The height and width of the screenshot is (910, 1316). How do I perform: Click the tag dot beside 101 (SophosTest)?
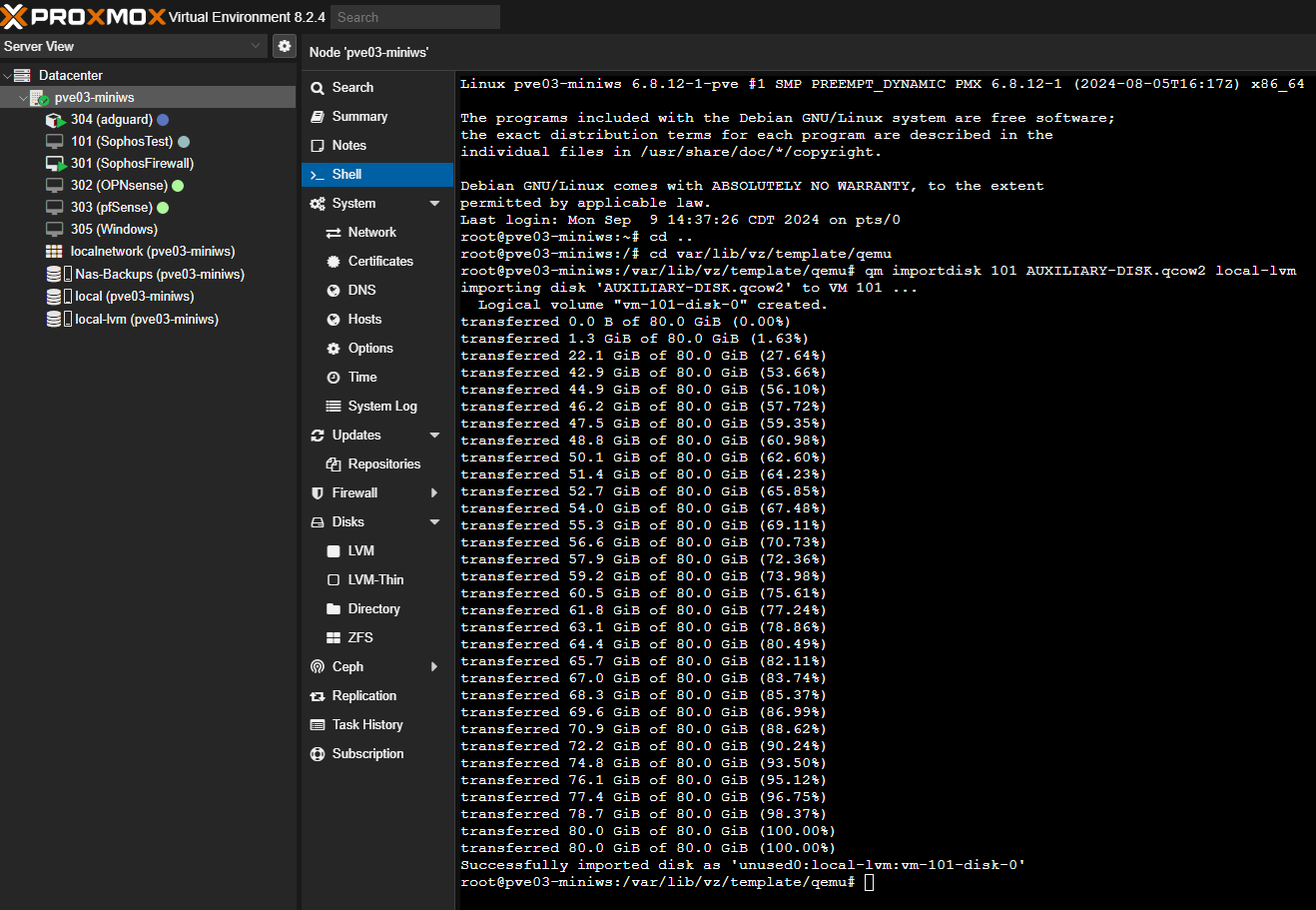(x=184, y=142)
